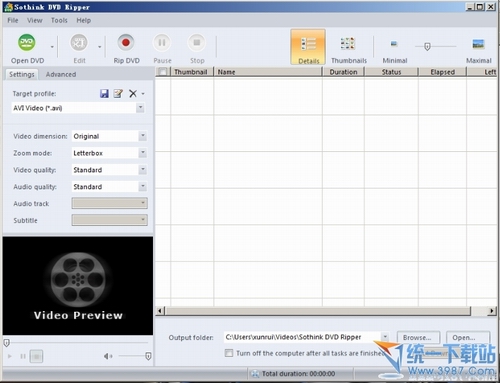
Task: Stop the video preview
Action: [x=36, y=356]
